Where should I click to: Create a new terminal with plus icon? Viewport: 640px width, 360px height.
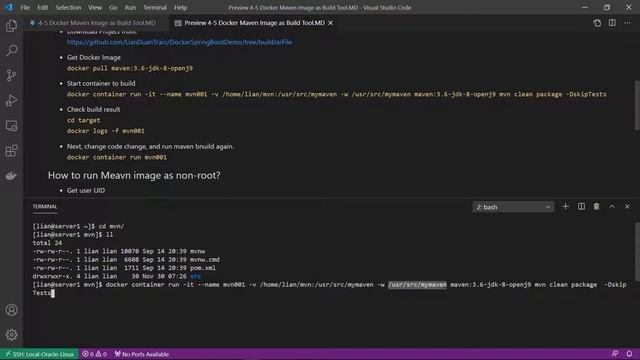point(565,207)
